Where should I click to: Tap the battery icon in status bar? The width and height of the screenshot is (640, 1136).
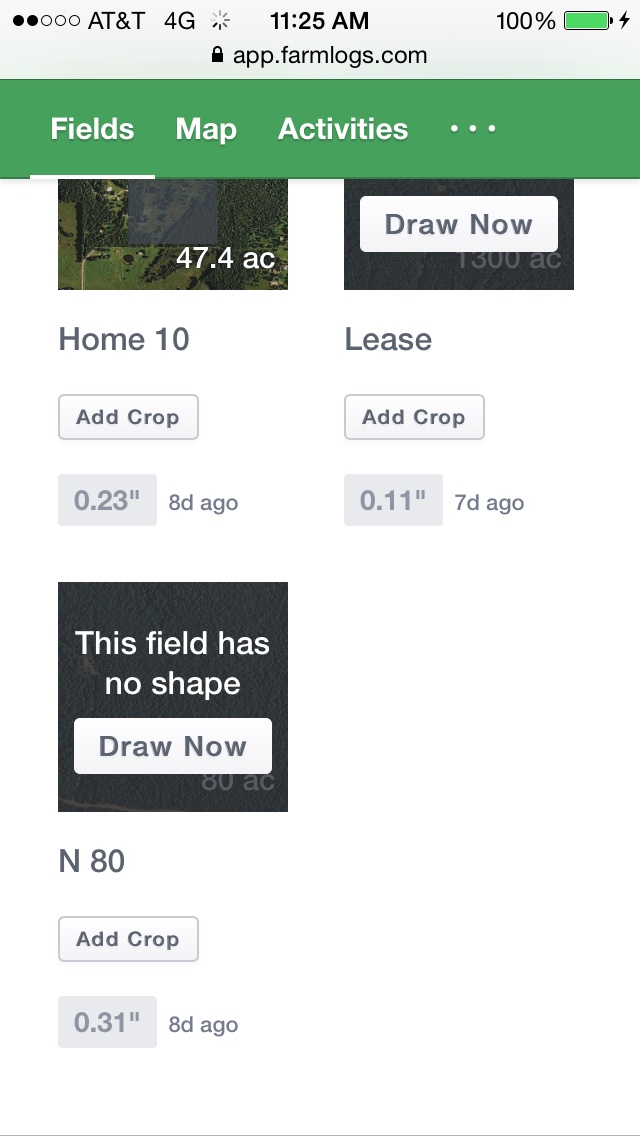click(589, 20)
